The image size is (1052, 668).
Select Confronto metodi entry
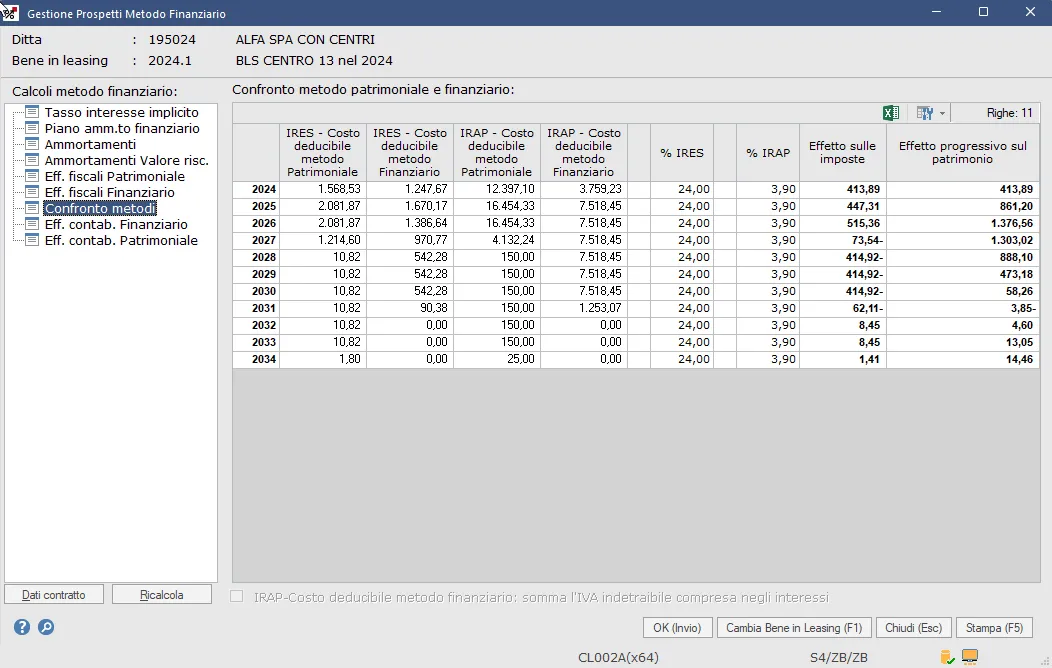tap(100, 209)
